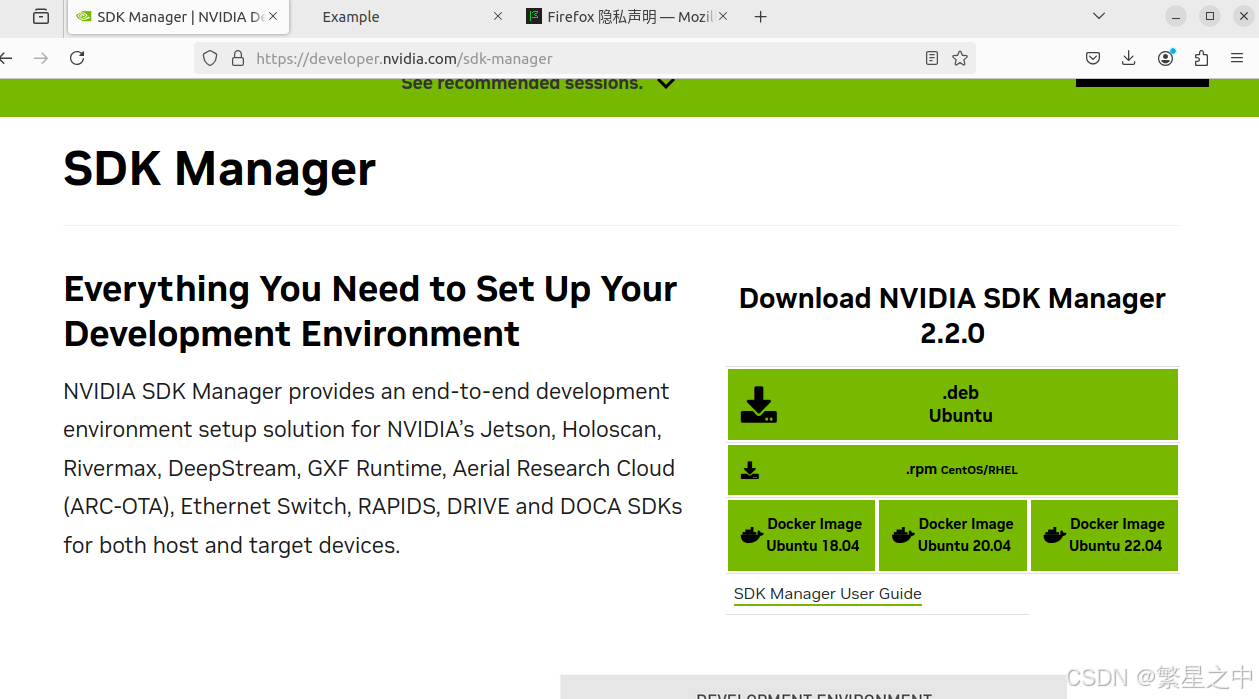This screenshot has height=699, width=1259.
Task: Go back to previous page
Action: (6, 58)
